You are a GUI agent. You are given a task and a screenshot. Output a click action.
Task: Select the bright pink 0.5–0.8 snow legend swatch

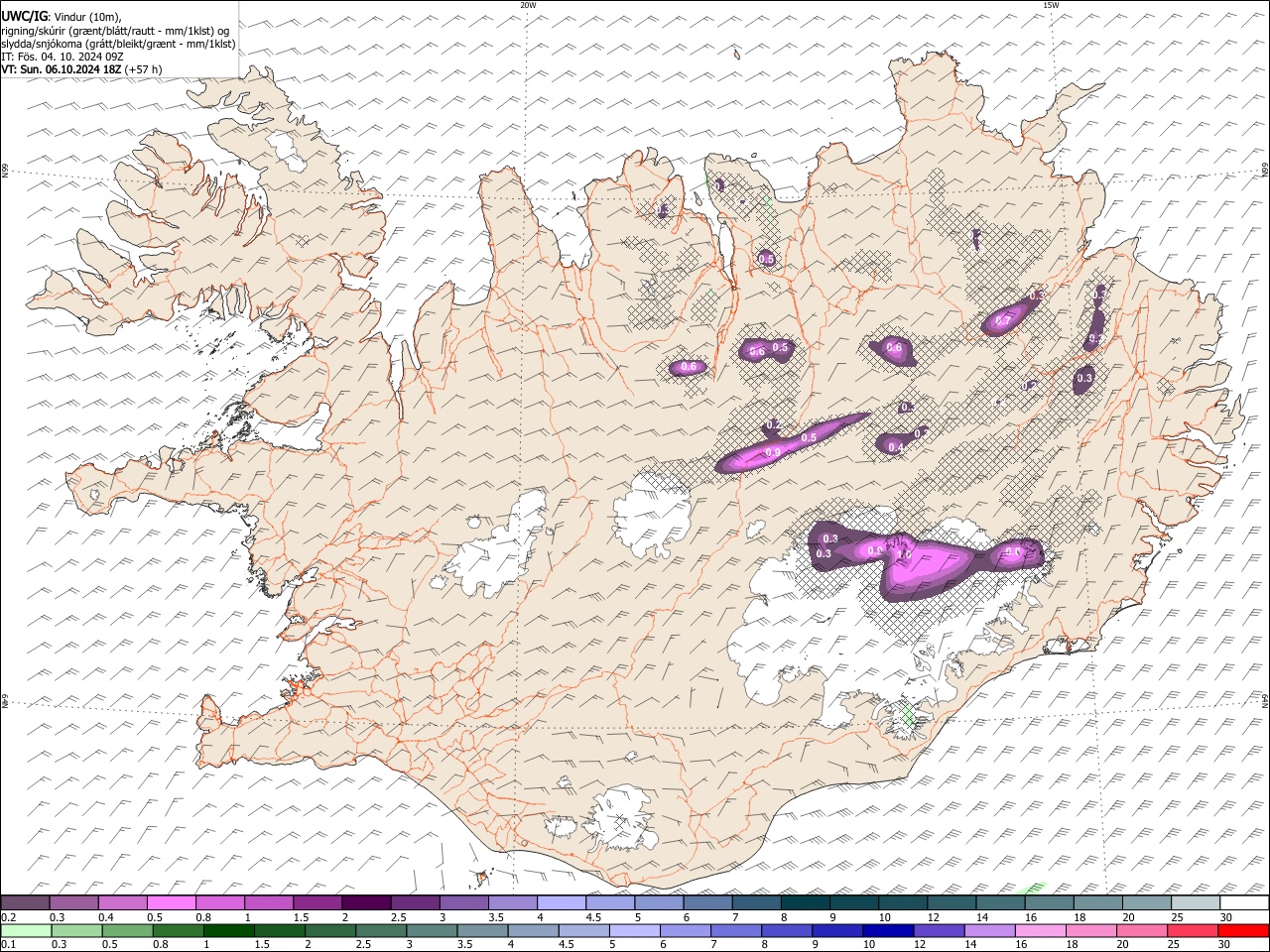click(172, 903)
